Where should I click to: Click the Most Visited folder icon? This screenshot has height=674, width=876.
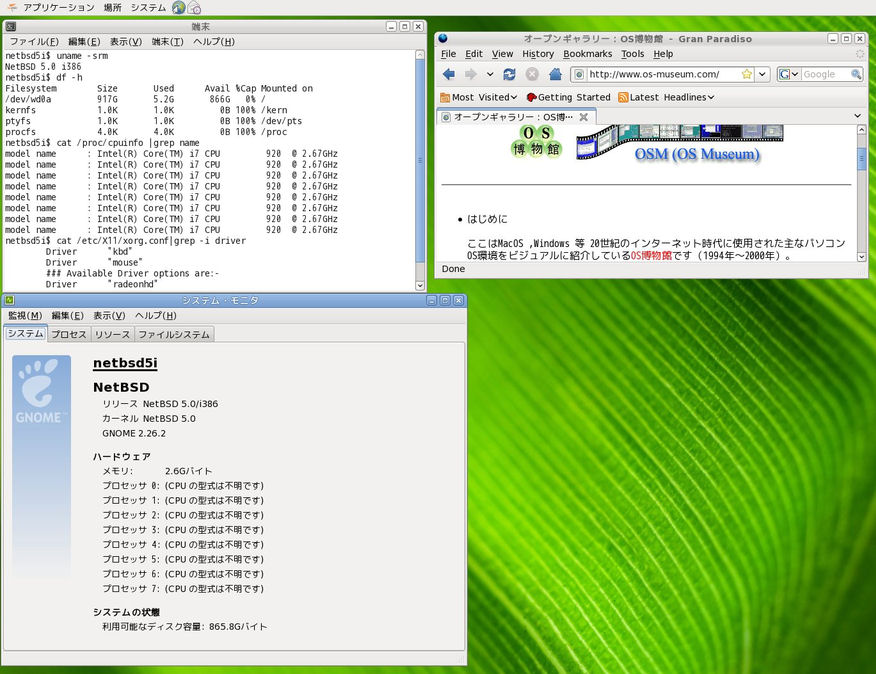click(x=445, y=97)
